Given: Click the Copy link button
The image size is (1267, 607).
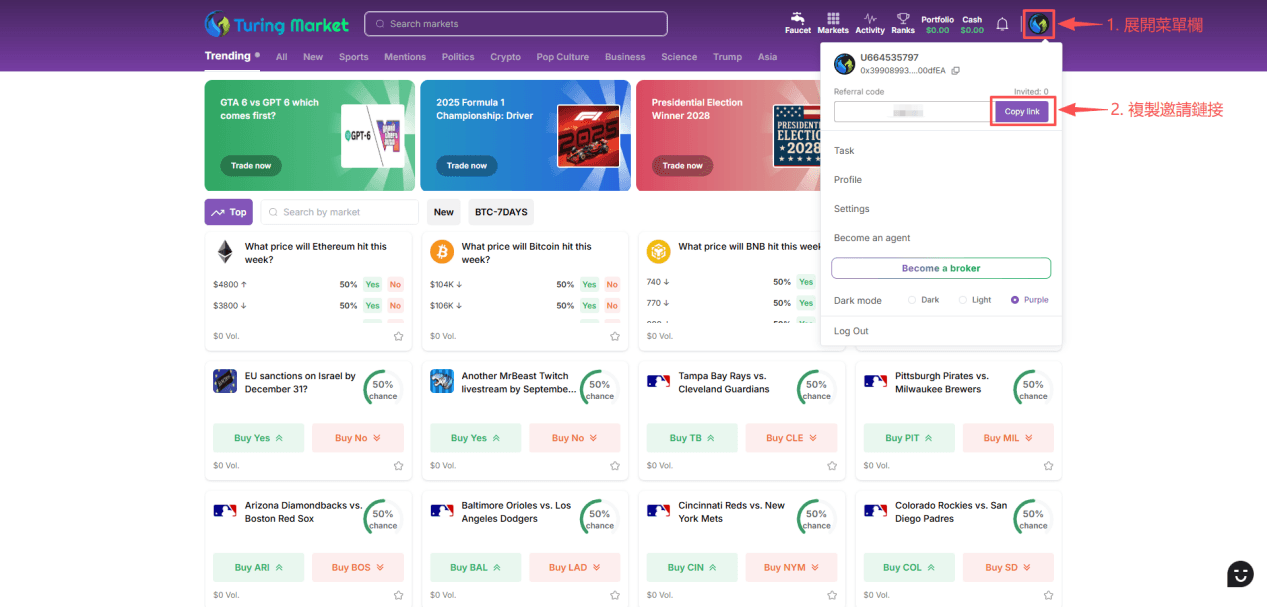Looking at the screenshot, I should click(x=1022, y=111).
